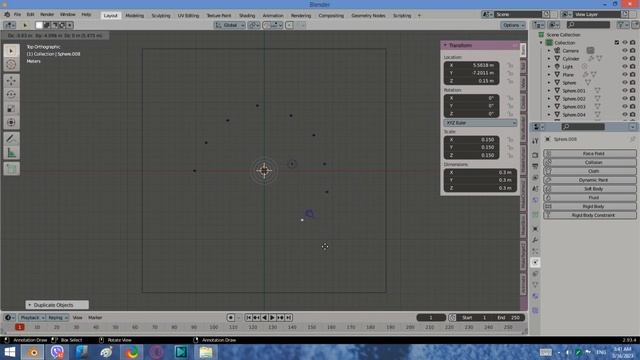Hide Cylinder in viewport via eye icon

click(624, 59)
